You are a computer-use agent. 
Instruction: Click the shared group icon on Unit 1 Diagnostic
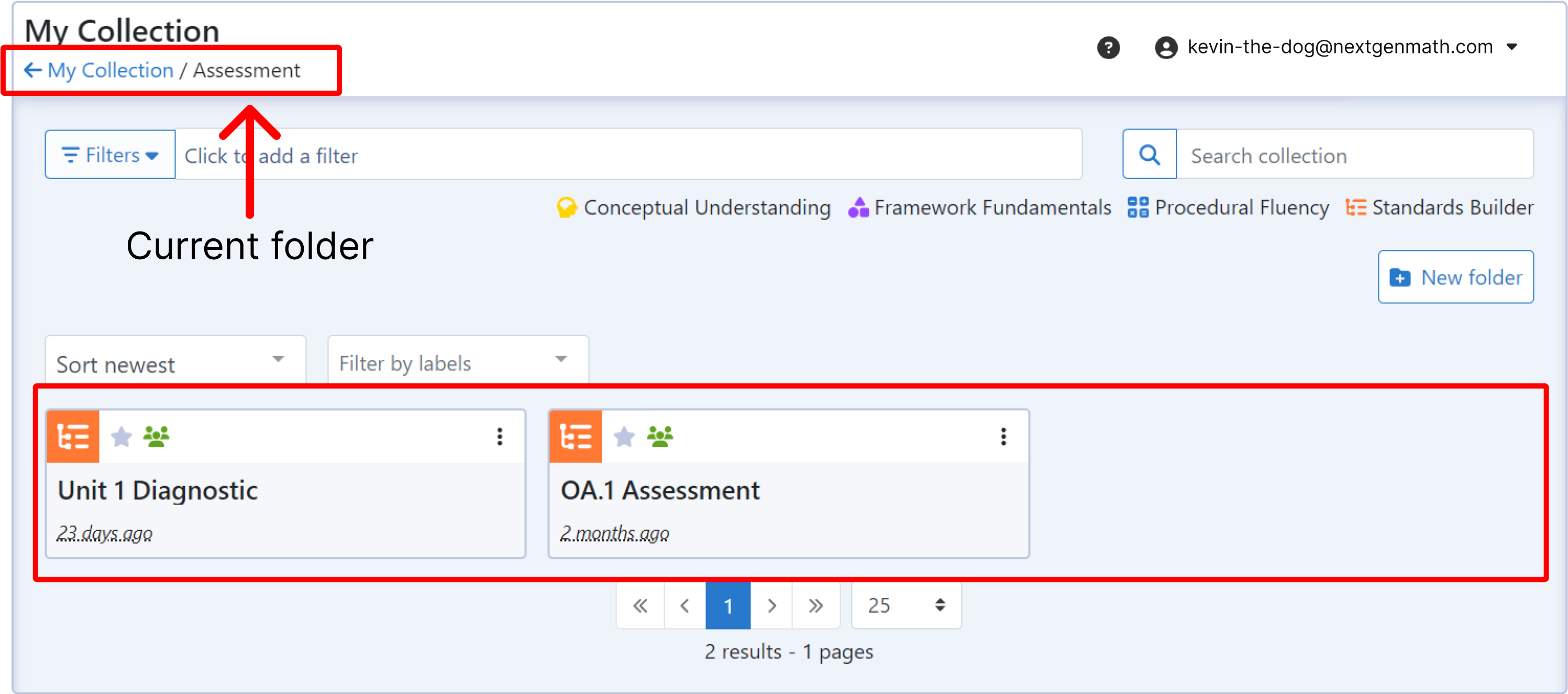(x=157, y=436)
